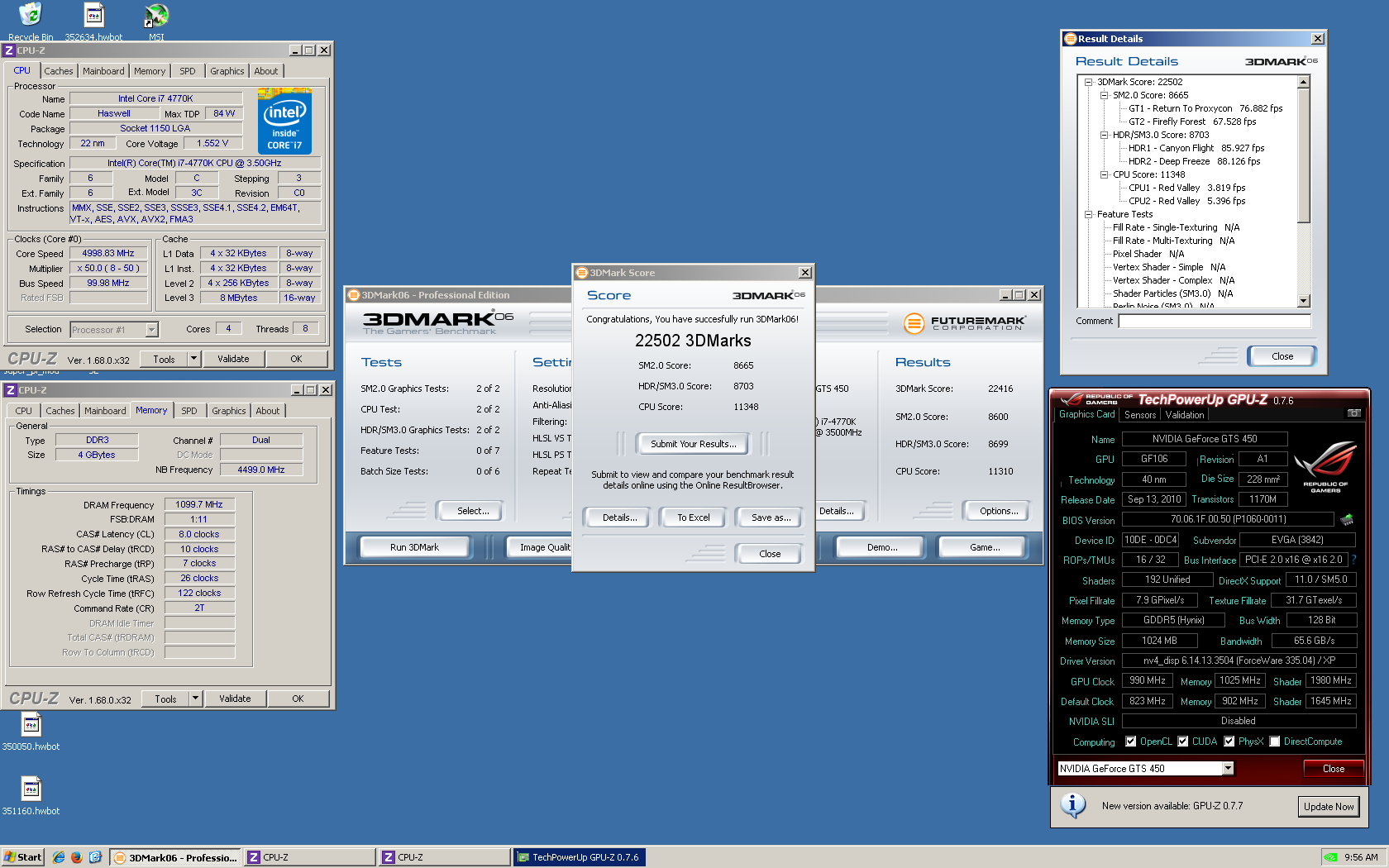Click the Result Details title bar icon
This screenshot has width=1389, height=868.
click(1071, 39)
